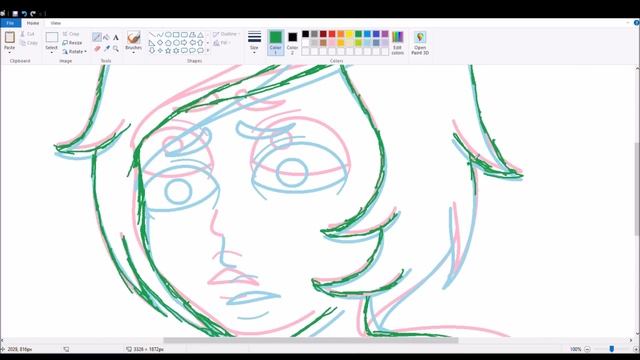Click the rectangular Select tool icon
Image resolution: width=640 pixels, height=360 pixels.
(51, 38)
